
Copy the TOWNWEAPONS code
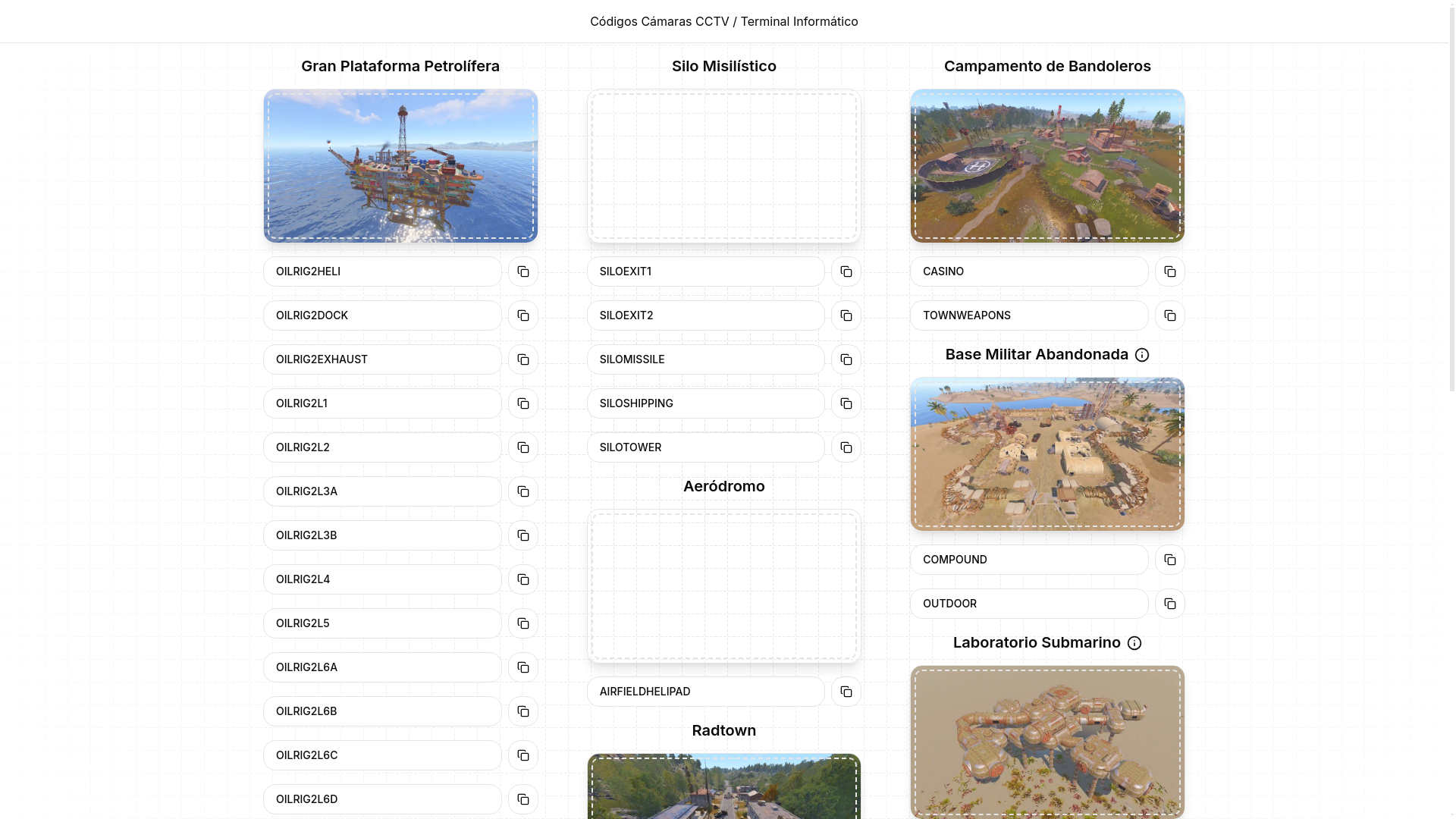coord(1170,315)
